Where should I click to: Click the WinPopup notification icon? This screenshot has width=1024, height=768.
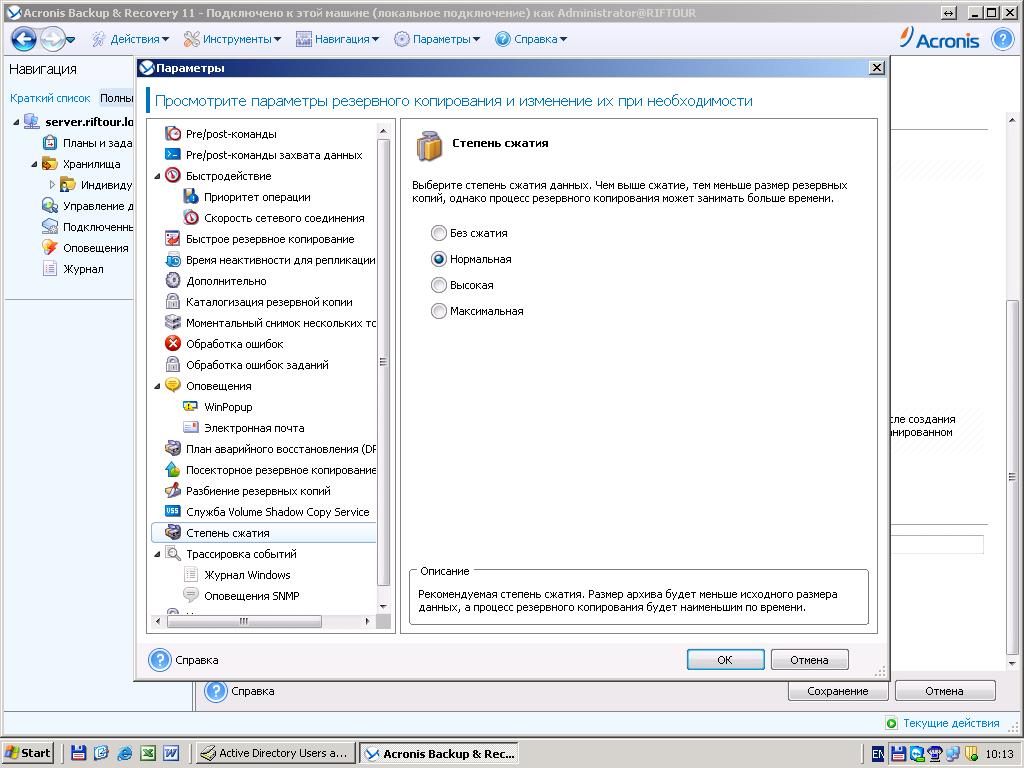pos(191,407)
